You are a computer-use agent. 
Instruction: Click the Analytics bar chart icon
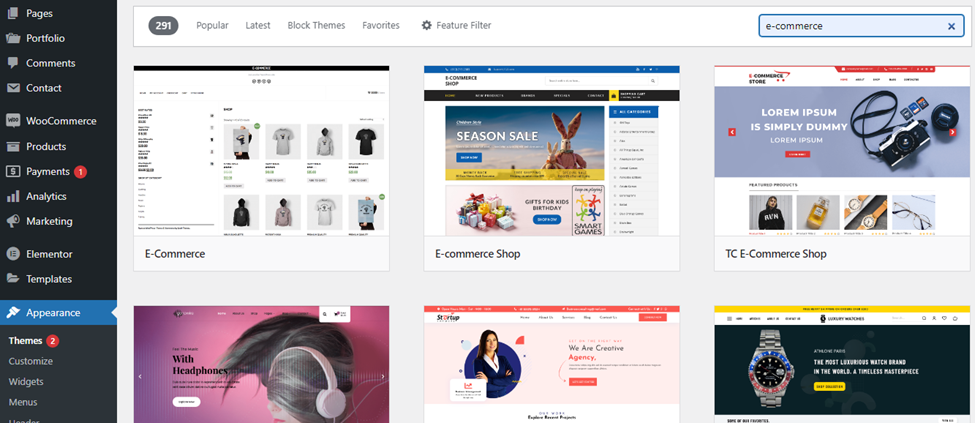(13, 197)
